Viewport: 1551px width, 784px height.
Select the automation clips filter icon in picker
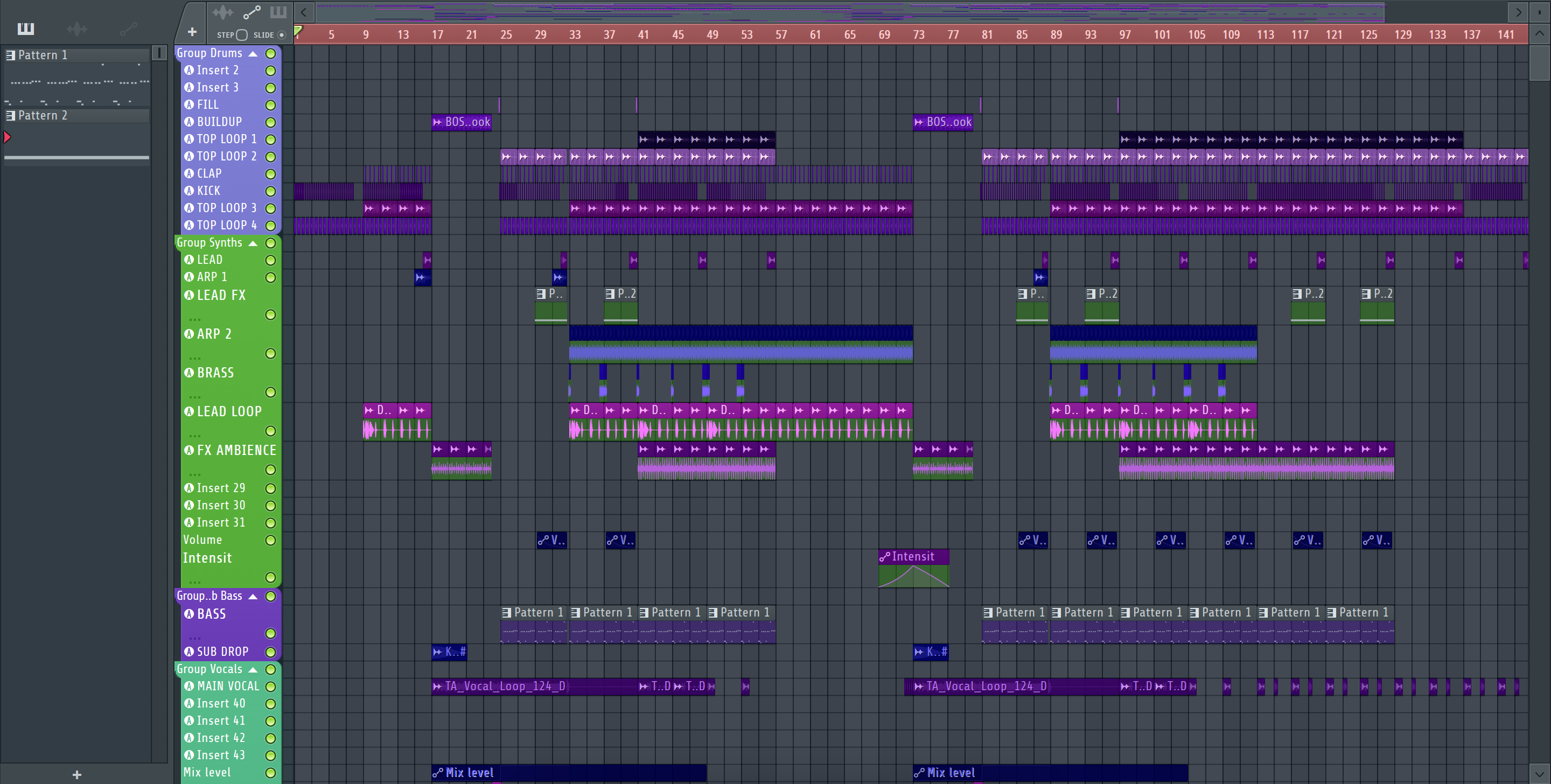pos(128,29)
